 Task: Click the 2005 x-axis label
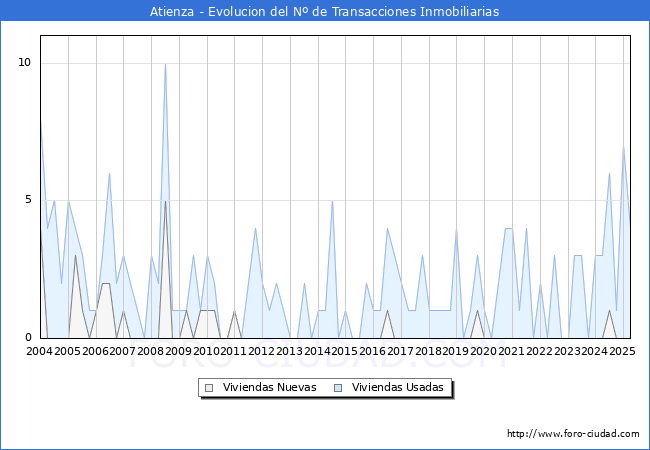pos(67,351)
